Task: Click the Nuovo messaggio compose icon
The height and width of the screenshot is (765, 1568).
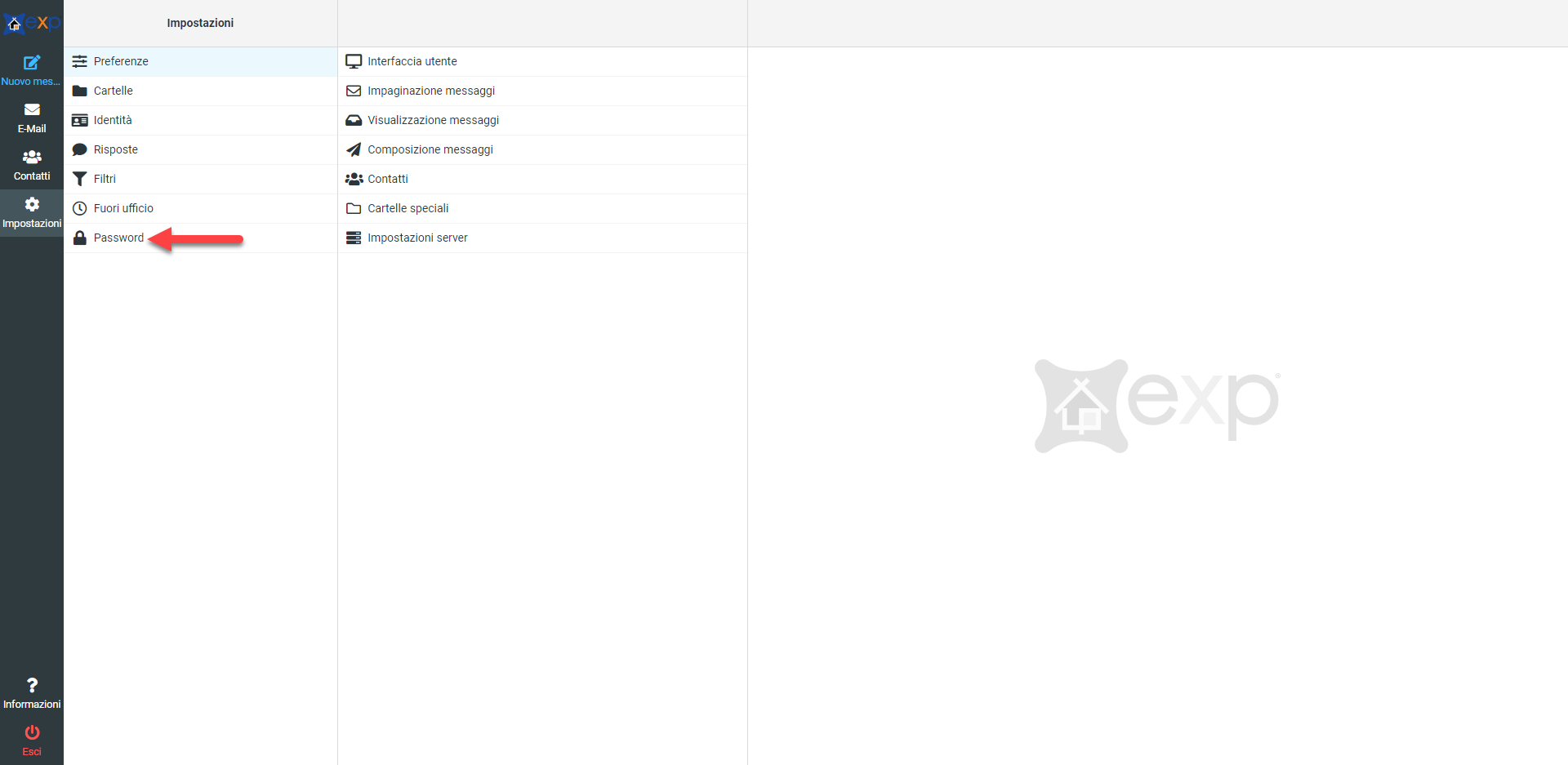Action: (32, 63)
